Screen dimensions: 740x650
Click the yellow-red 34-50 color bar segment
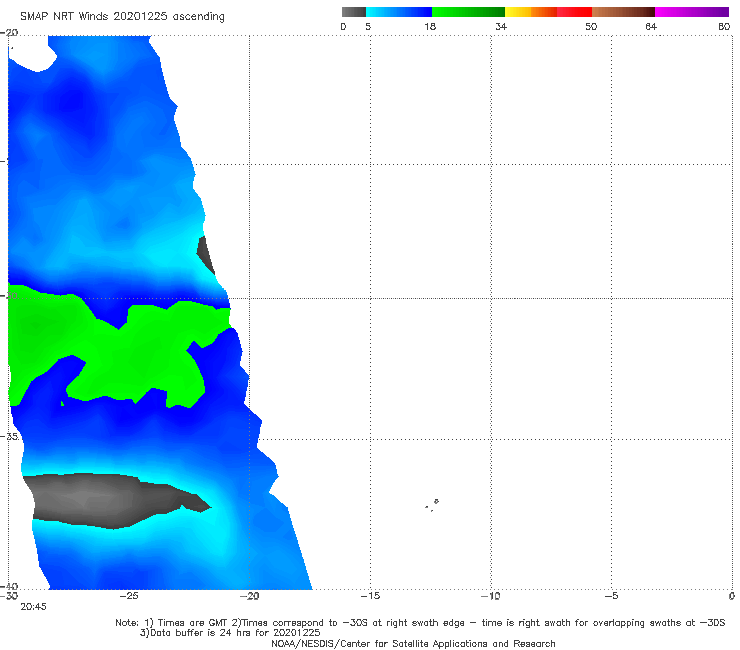point(548,12)
